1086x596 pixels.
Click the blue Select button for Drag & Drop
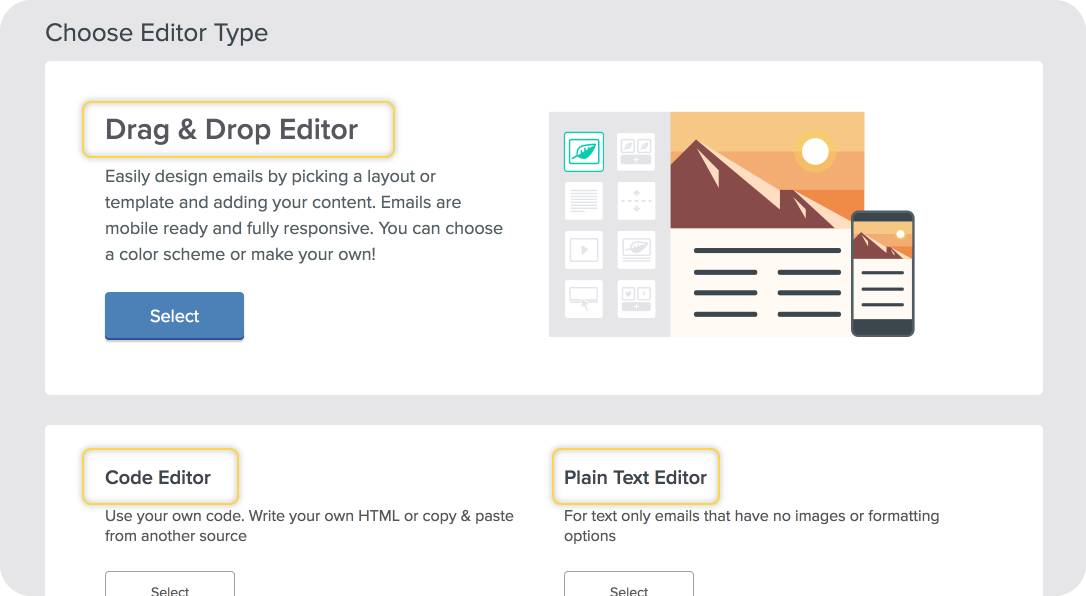coord(175,316)
